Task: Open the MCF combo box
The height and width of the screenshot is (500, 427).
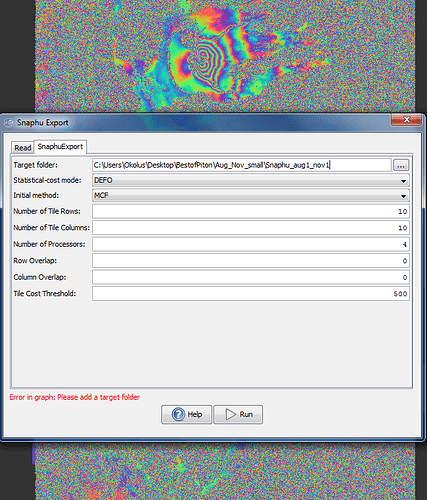Action: tap(251, 196)
